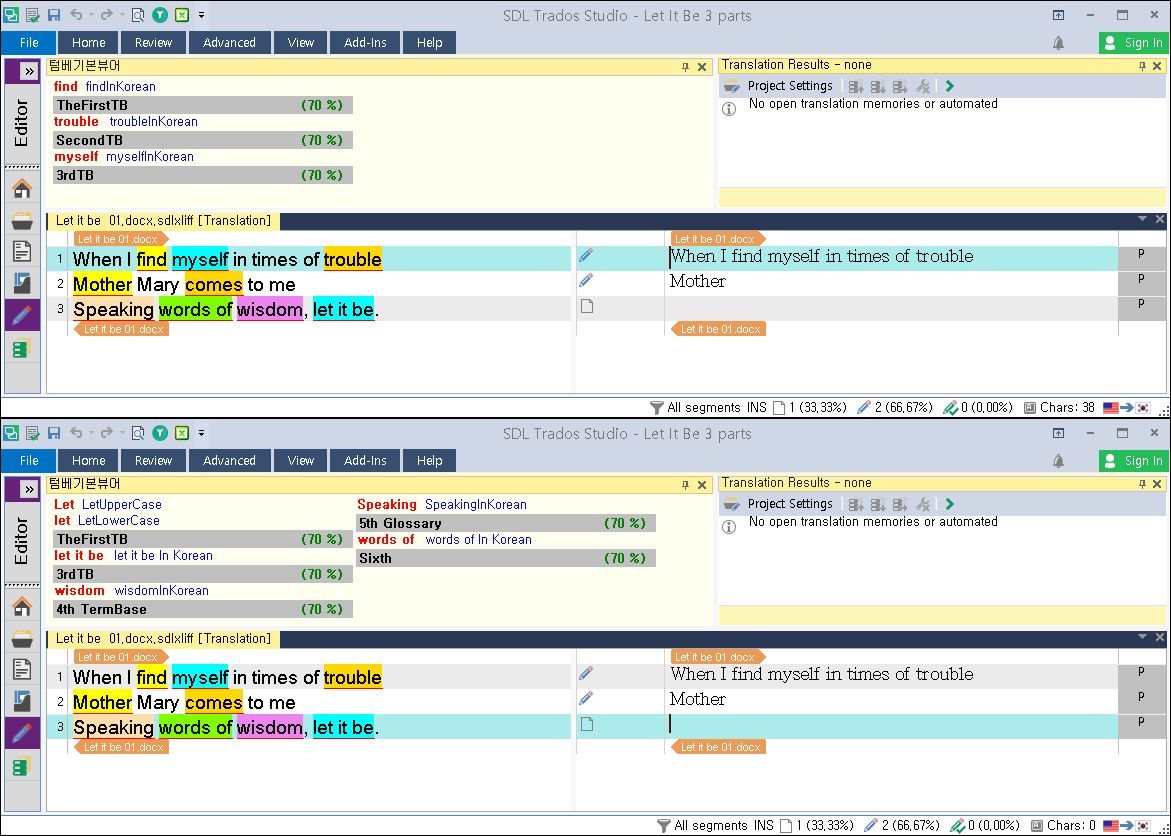Toggle INS insert mode in upper status bar

(x=757, y=408)
